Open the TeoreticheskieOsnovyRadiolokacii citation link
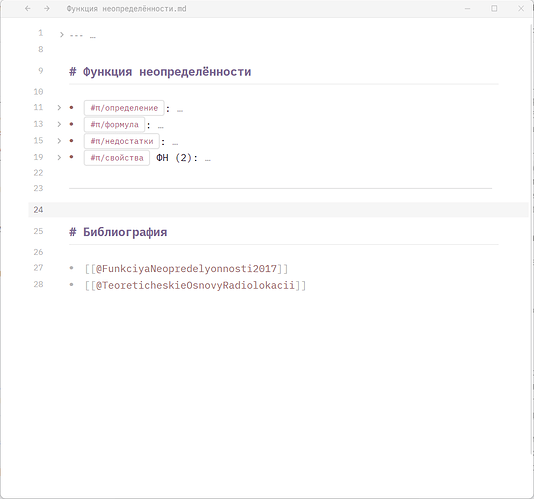This screenshot has width=534, height=499. pyautogui.click(x=195, y=285)
